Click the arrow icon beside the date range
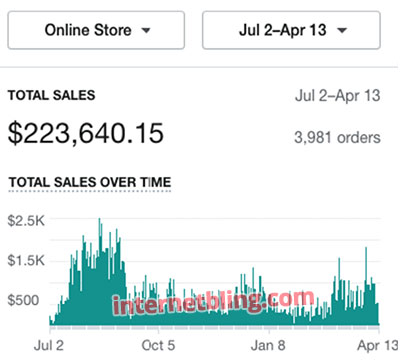Viewport: 400px width, 363px height. [x=342, y=31]
